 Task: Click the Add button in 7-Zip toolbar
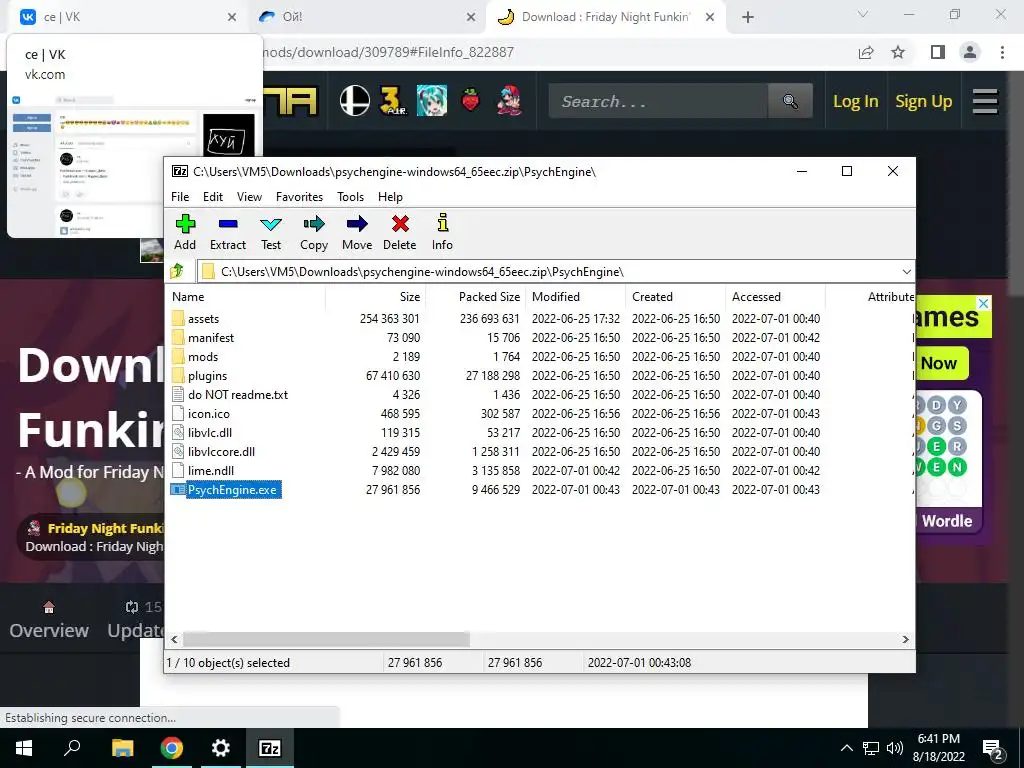pos(185,232)
